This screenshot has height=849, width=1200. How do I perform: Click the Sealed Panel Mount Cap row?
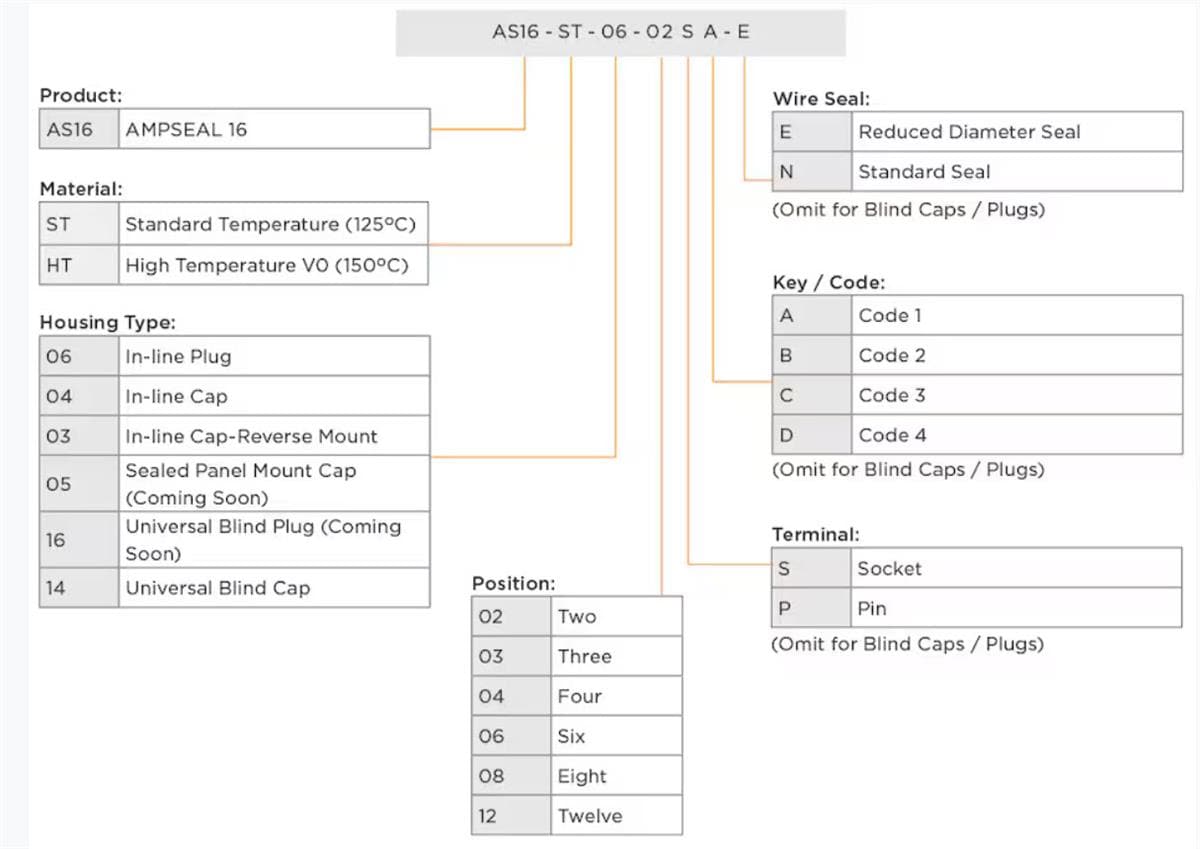(234, 484)
